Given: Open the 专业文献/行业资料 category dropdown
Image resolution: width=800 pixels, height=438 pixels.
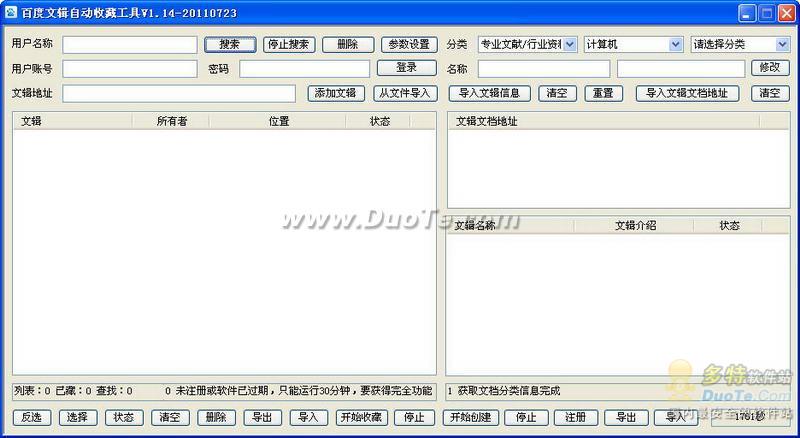Looking at the screenshot, I should pos(528,44).
